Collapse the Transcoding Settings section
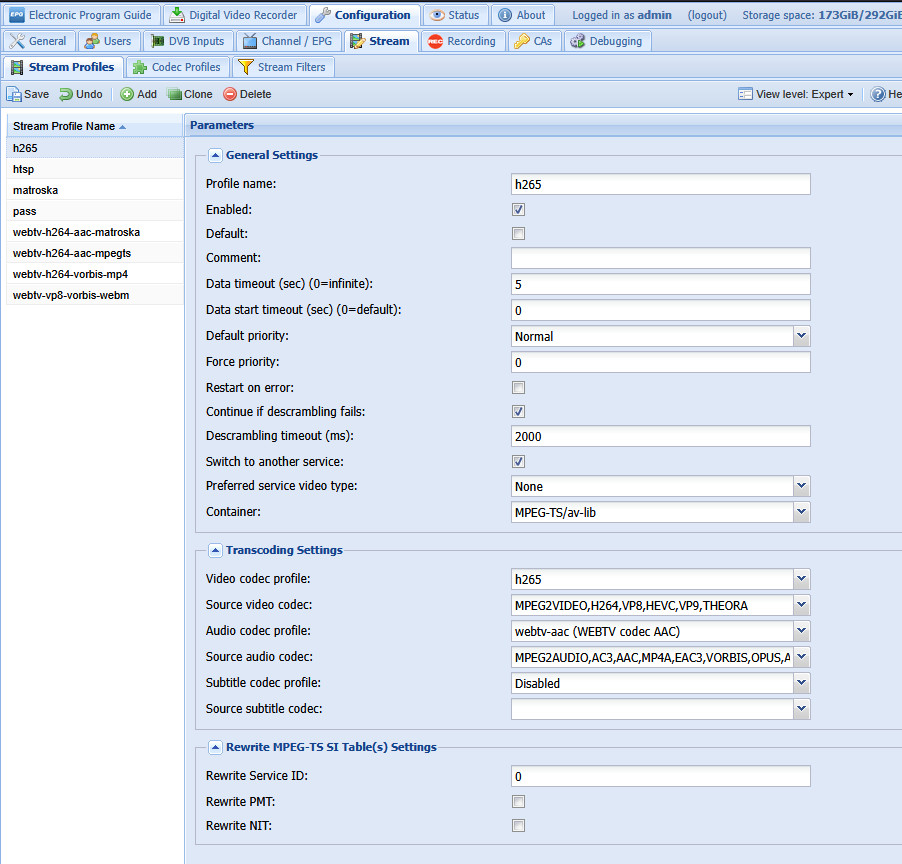This screenshot has height=864, width=902. pos(215,550)
